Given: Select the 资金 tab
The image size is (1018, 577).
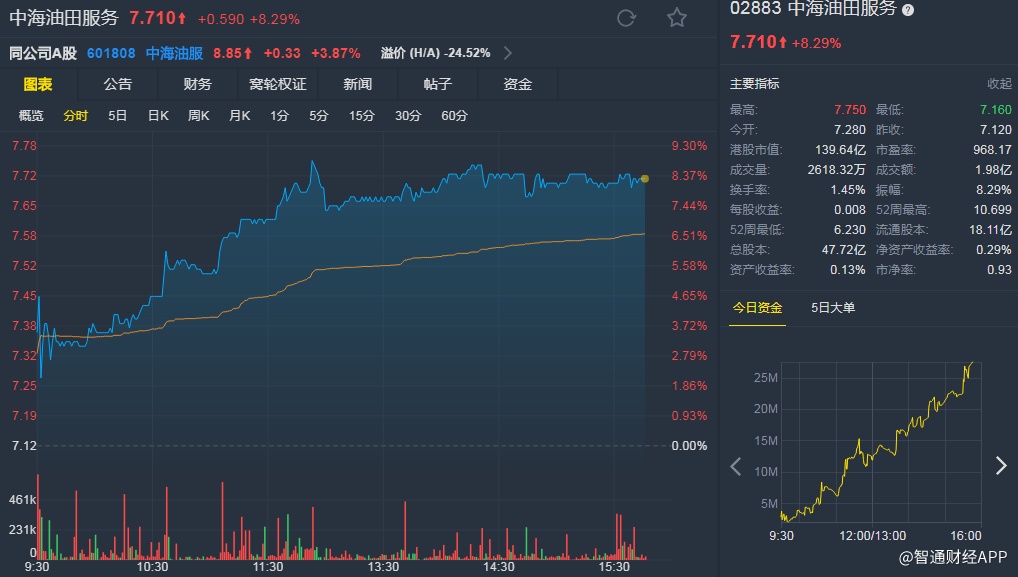Looking at the screenshot, I should (517, 84).
